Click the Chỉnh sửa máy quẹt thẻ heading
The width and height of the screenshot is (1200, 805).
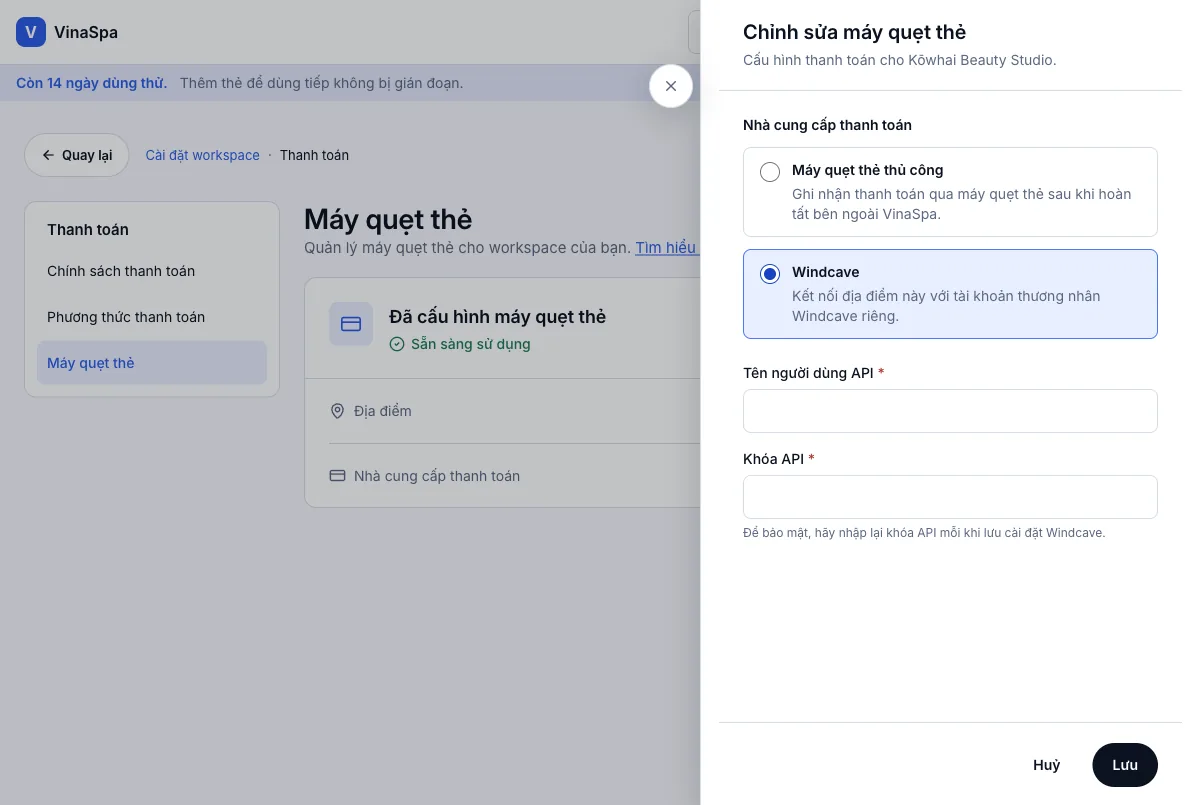tap(854, 33)
